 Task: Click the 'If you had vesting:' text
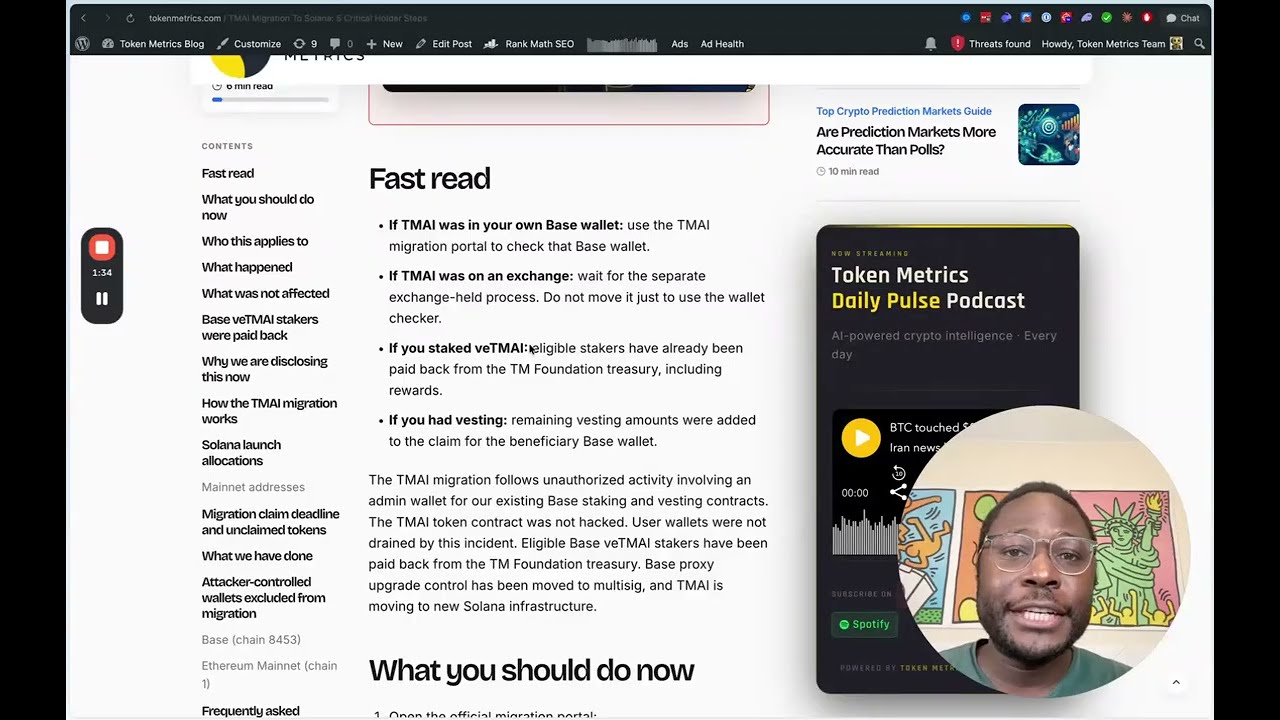(448, 420)
